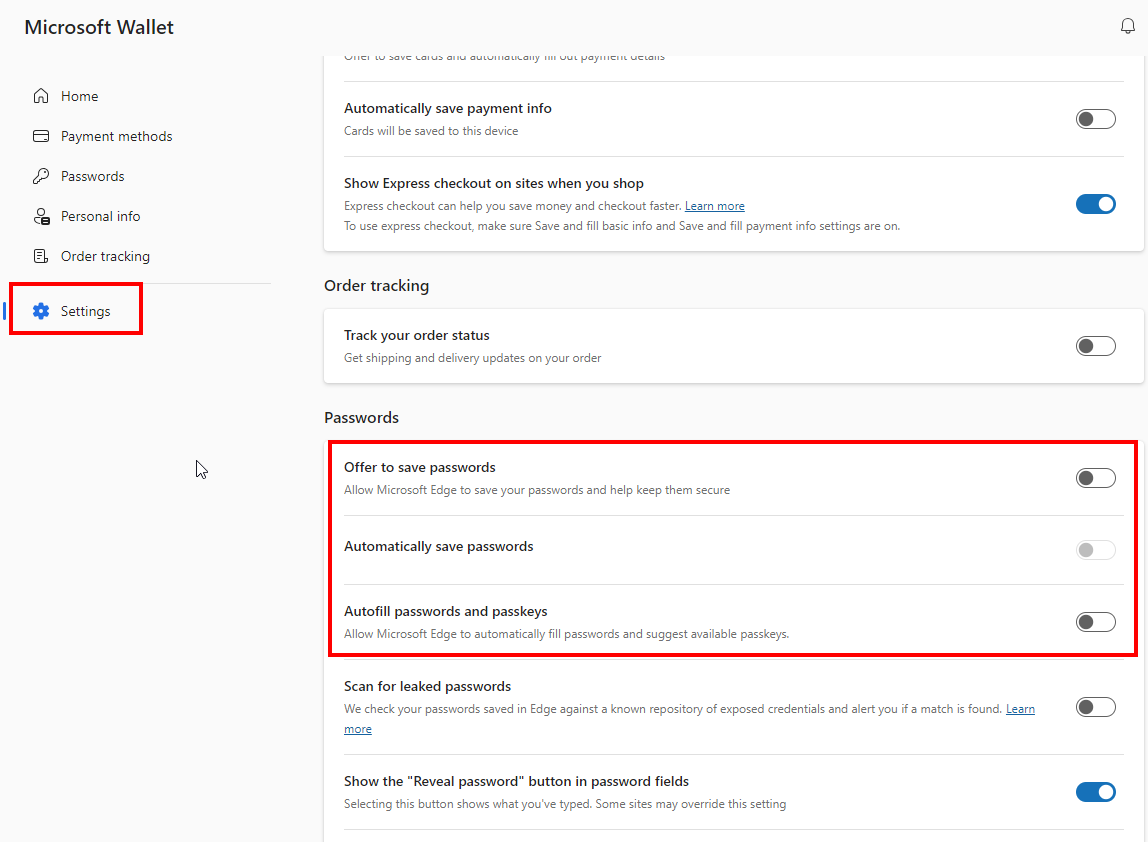Open the notifications bell icon
Image resolution: width=1148 pixels, height=842 pixels.
(1128, 26)
